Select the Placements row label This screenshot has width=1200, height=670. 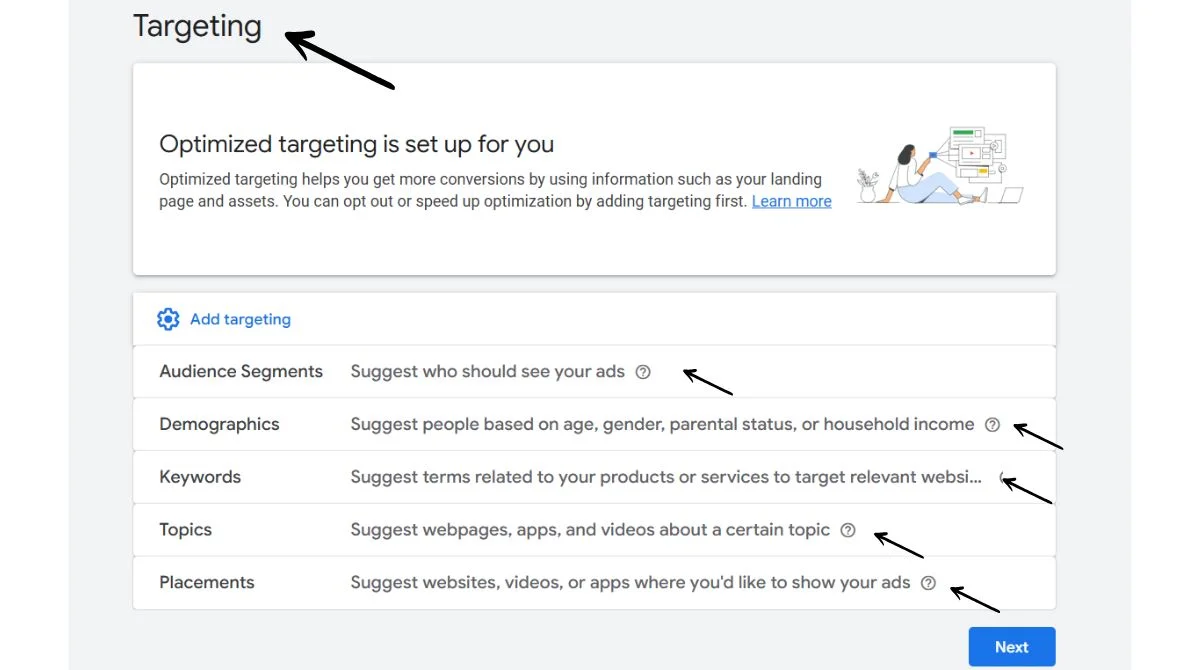click(207, 583)
